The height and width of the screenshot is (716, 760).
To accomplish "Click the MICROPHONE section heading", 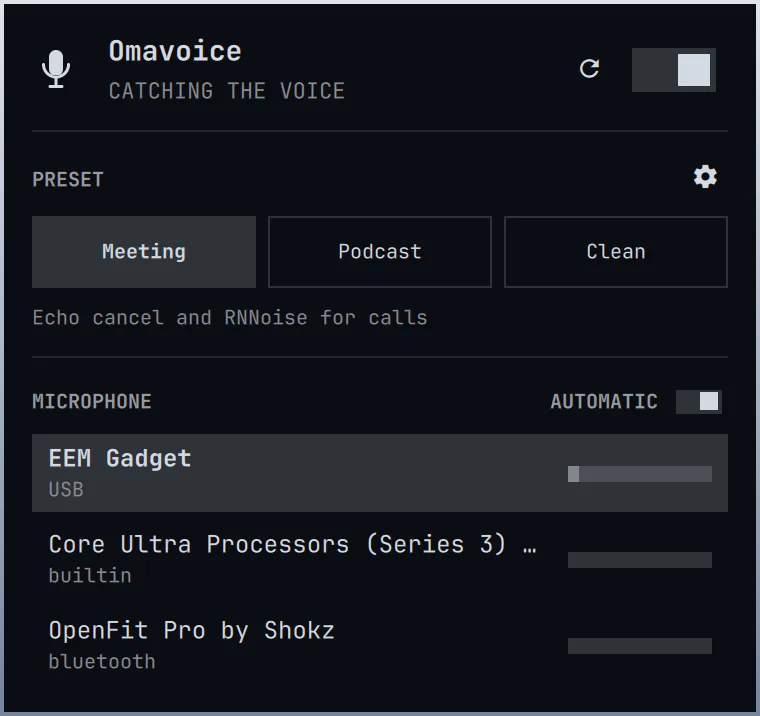I will click(92, 401).
